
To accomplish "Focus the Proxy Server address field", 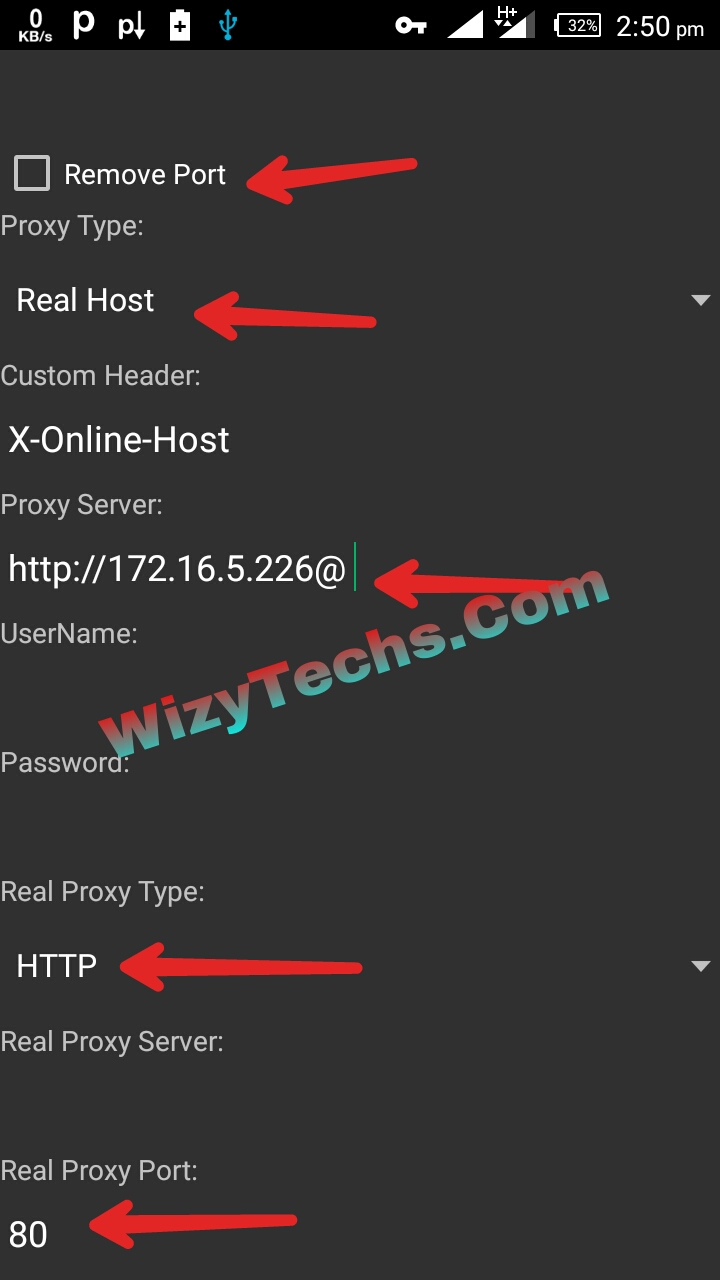I will [360, 569].
